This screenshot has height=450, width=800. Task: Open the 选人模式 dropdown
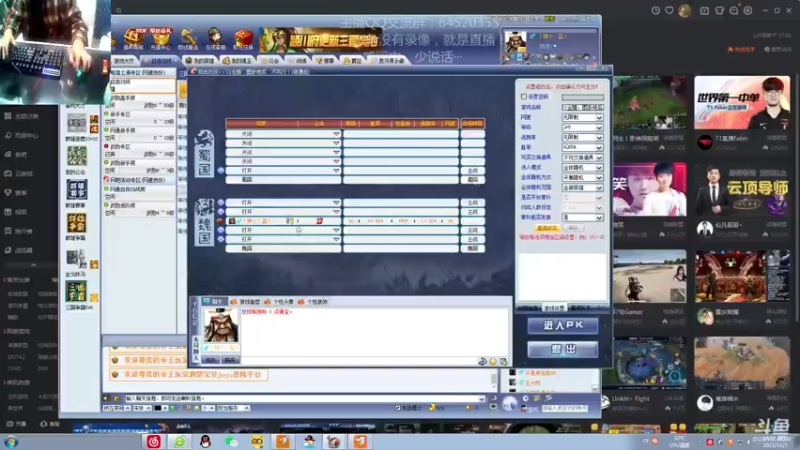(582, 167)
